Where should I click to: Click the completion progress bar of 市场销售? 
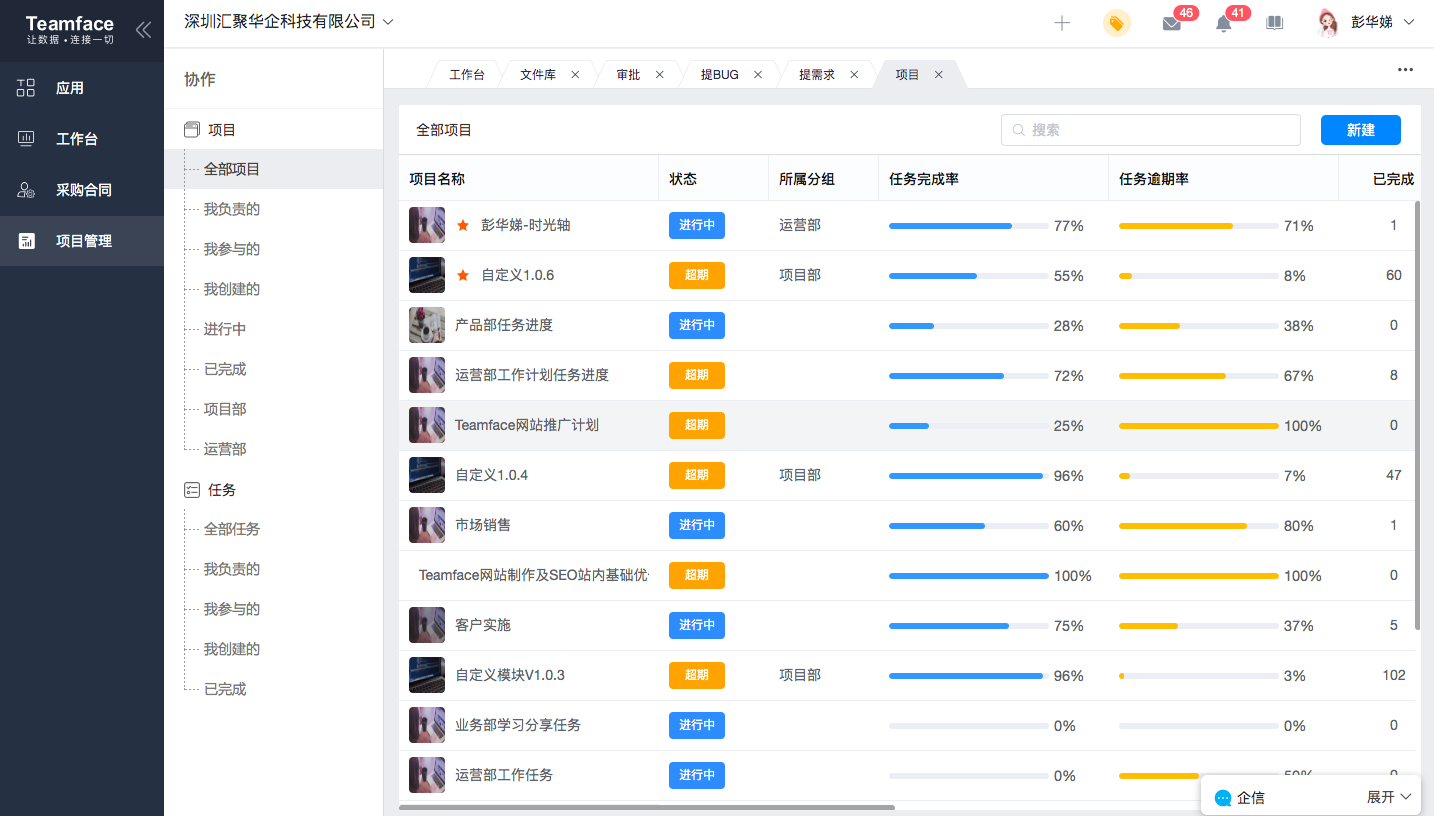968,526
